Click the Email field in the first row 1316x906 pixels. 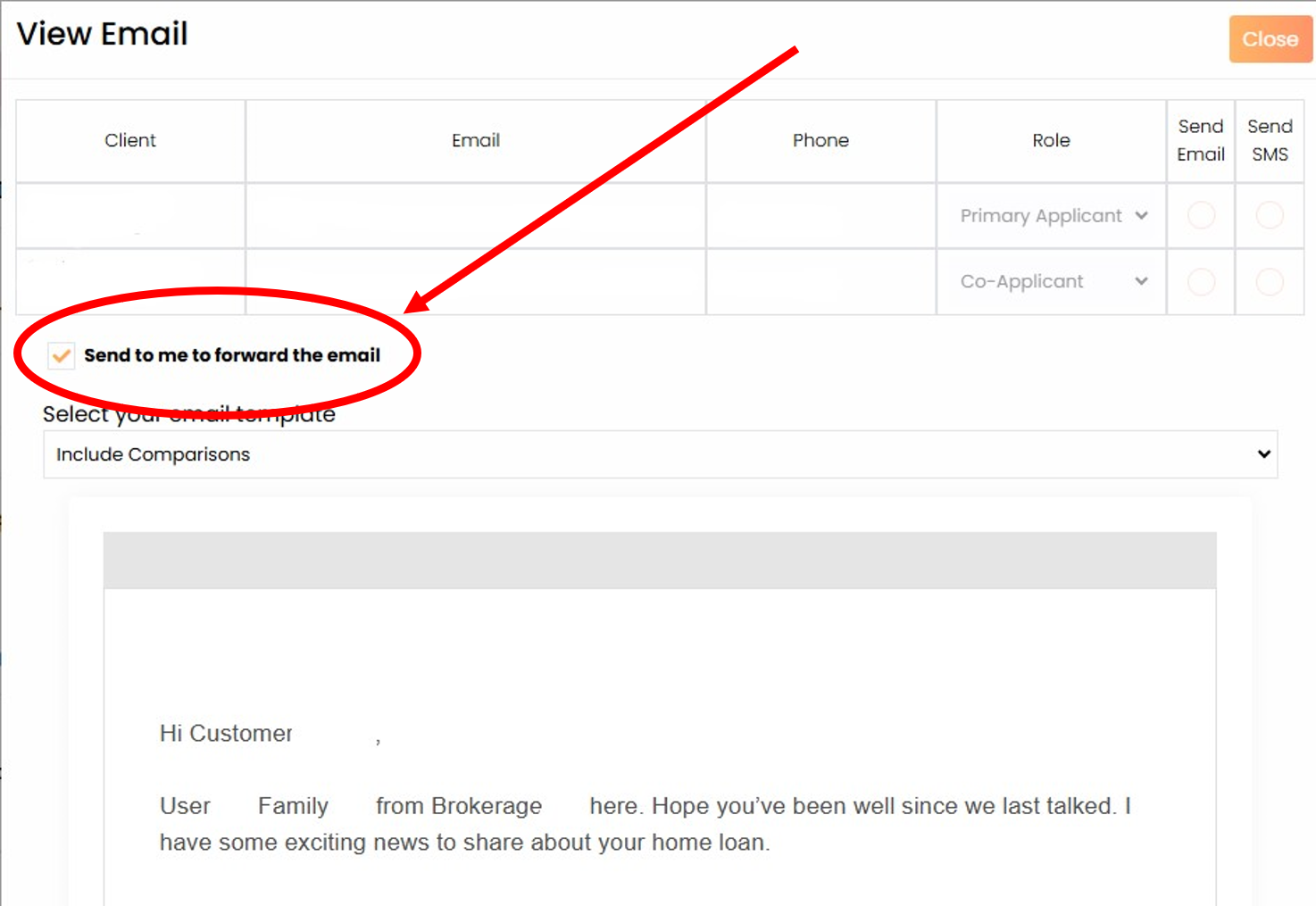(475, 215)
